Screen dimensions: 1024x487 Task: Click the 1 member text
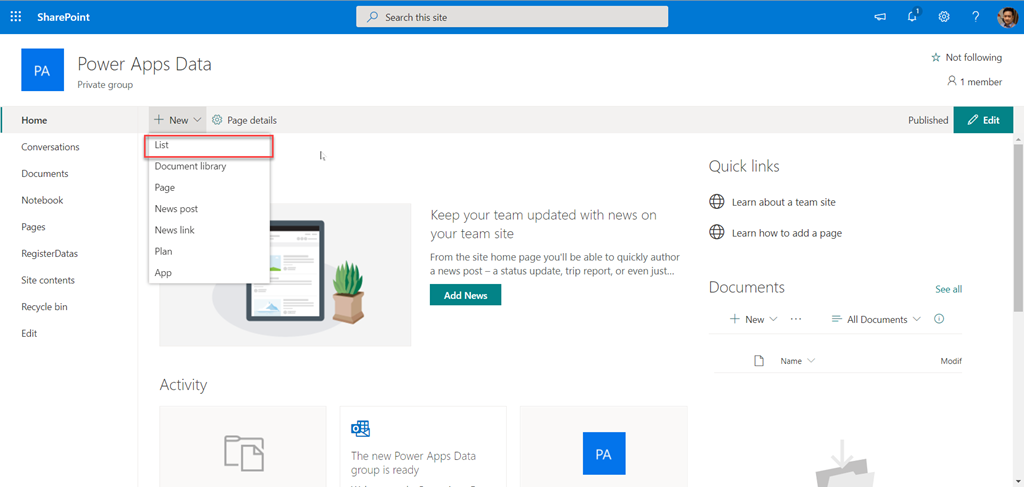click(x=981, y=82)
